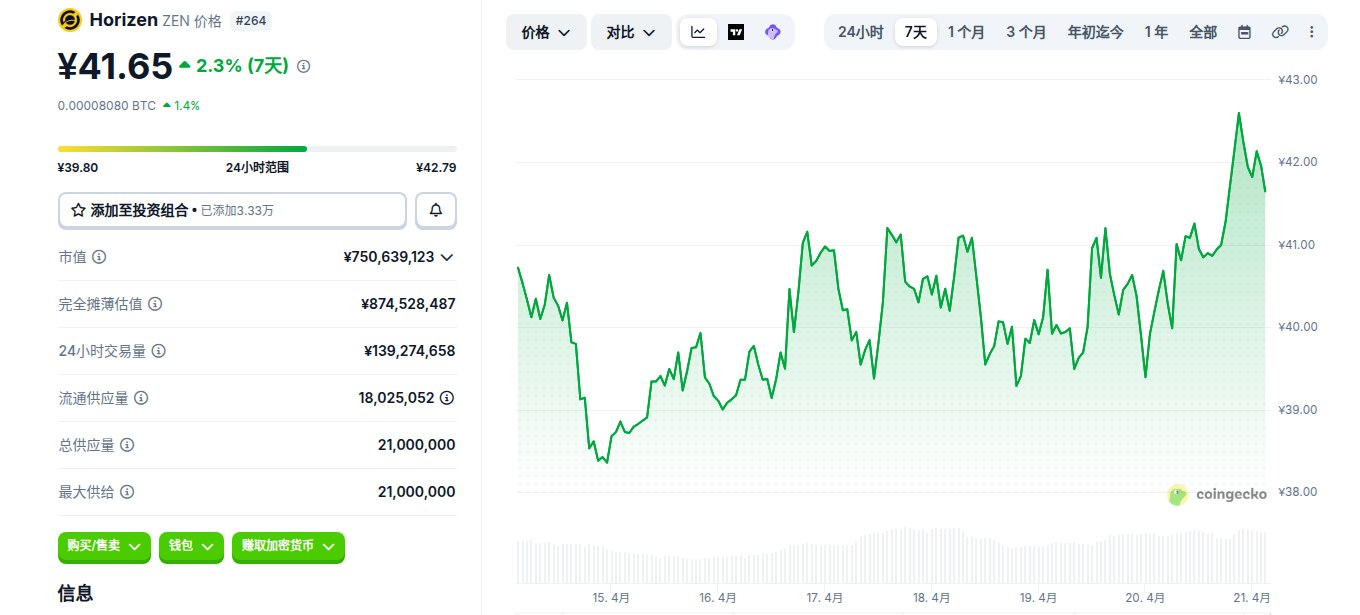
Task: Select the 1年 time range
Action: [1156, 32]
